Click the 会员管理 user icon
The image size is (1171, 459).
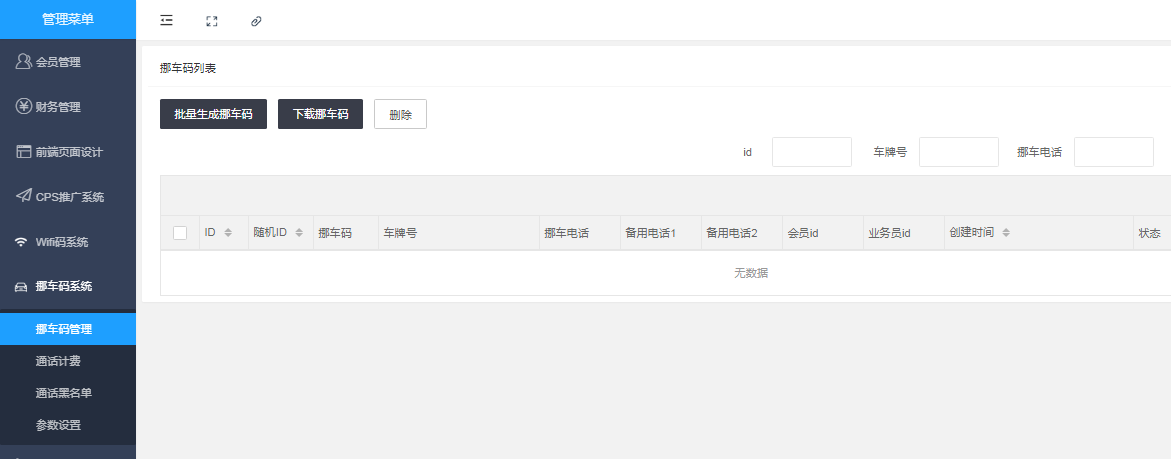coord(24,61)
